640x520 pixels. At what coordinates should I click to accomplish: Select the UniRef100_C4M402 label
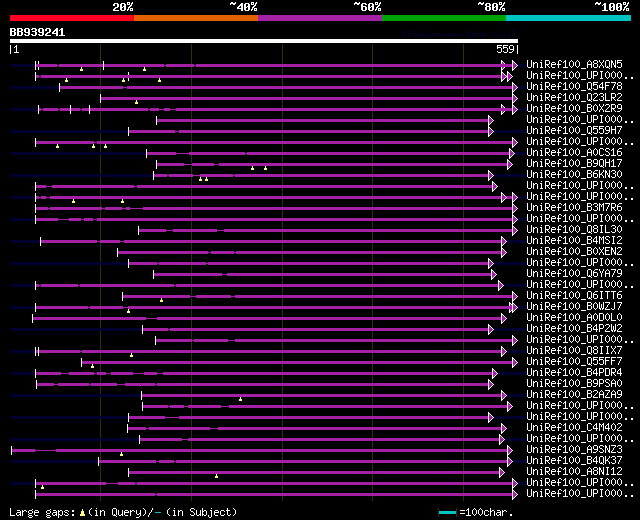[574, 428]
